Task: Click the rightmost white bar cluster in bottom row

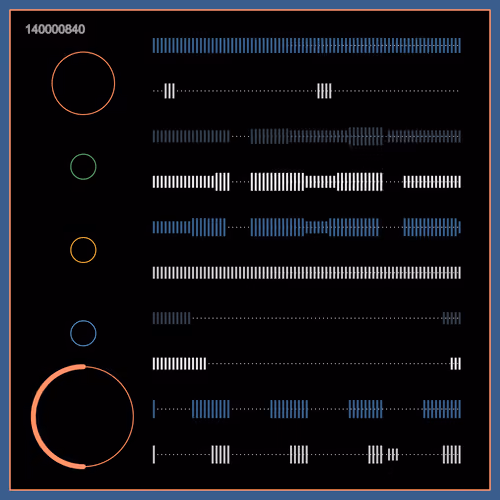Action: click(452, 454)
